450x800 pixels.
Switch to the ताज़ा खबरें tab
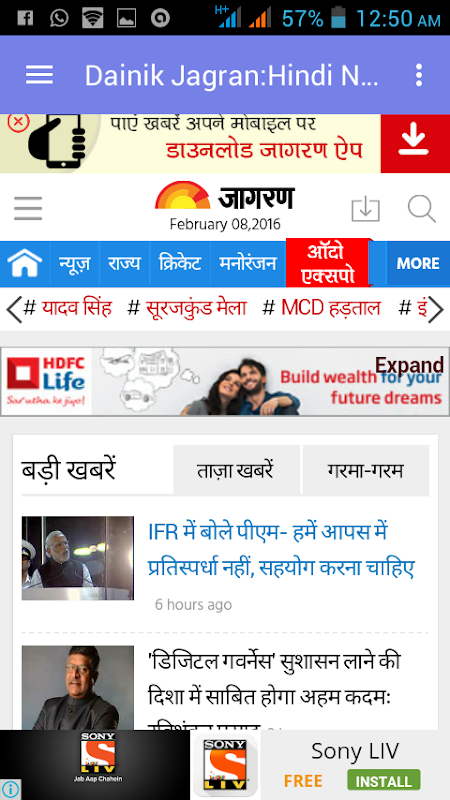[x=236, y=470]
